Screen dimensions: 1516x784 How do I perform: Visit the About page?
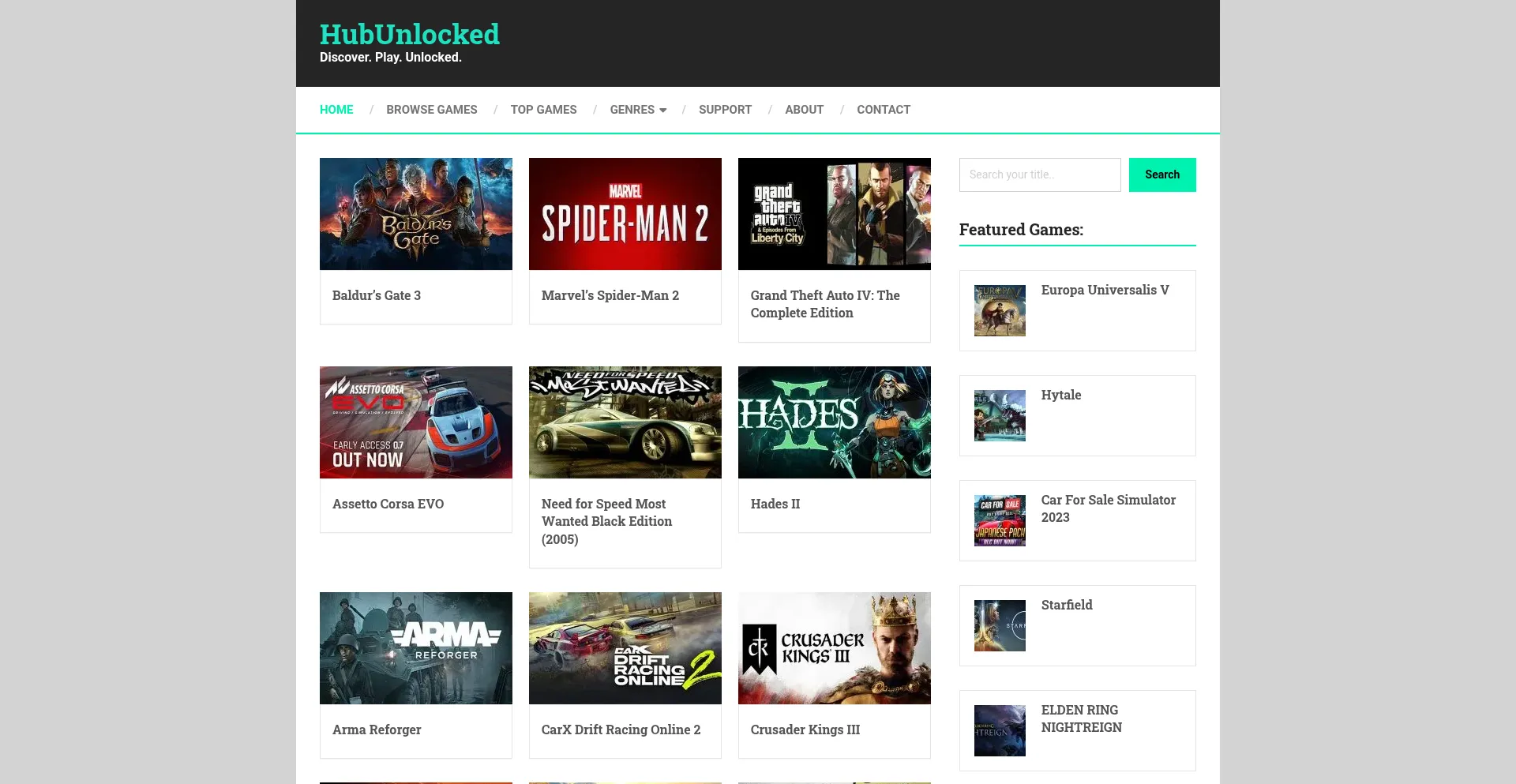(x=804, y=110)
